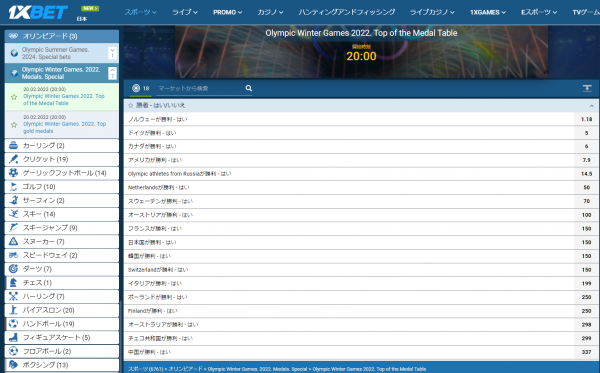The image size is (600, 373).
Task: Select Norway to win odds 1.18
Action: pyautogui.click(x=586, y=119)
